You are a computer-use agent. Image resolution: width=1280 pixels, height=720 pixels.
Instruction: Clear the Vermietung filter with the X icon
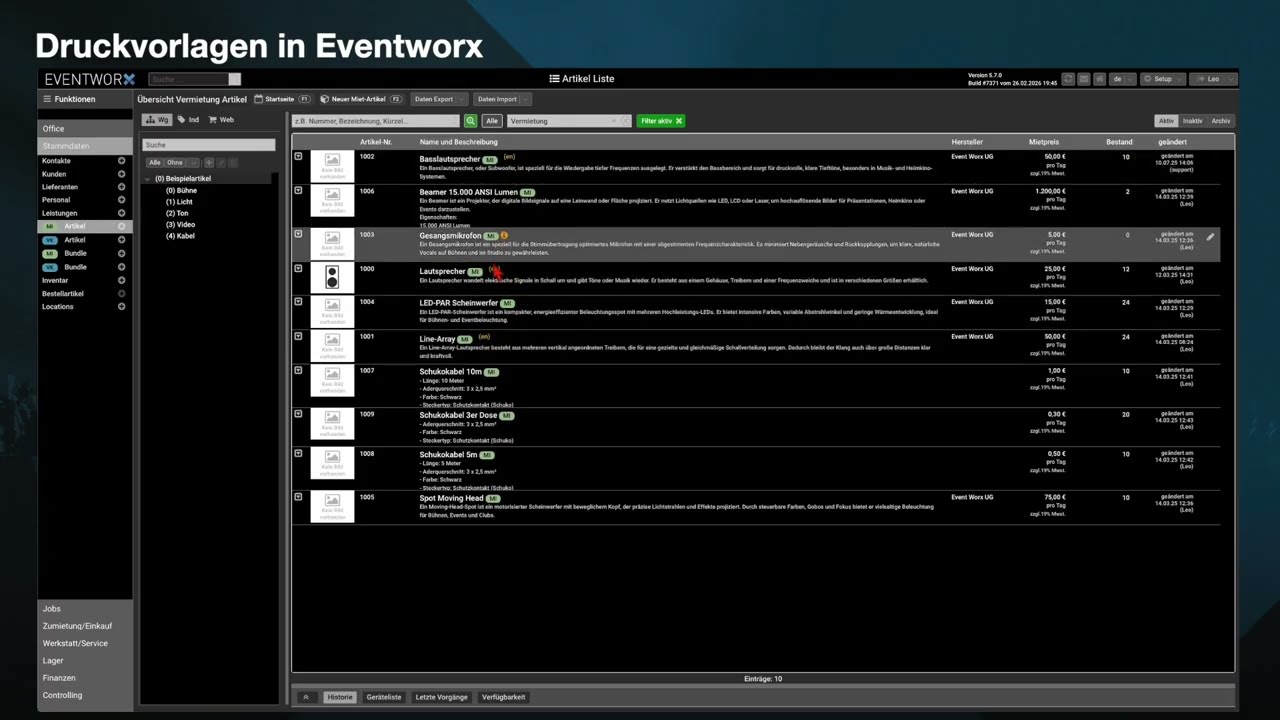click(625, 121)
